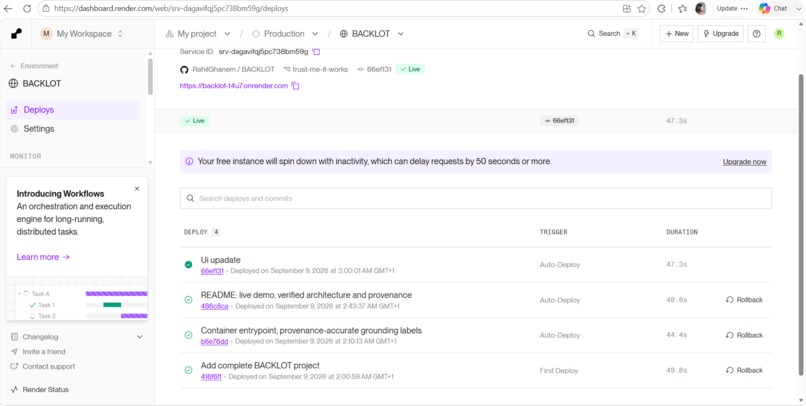Viewport: 806px width, 406px height.
Task: Open the Add complete BACKLOT project deploy
Action: tap(260, 365)
